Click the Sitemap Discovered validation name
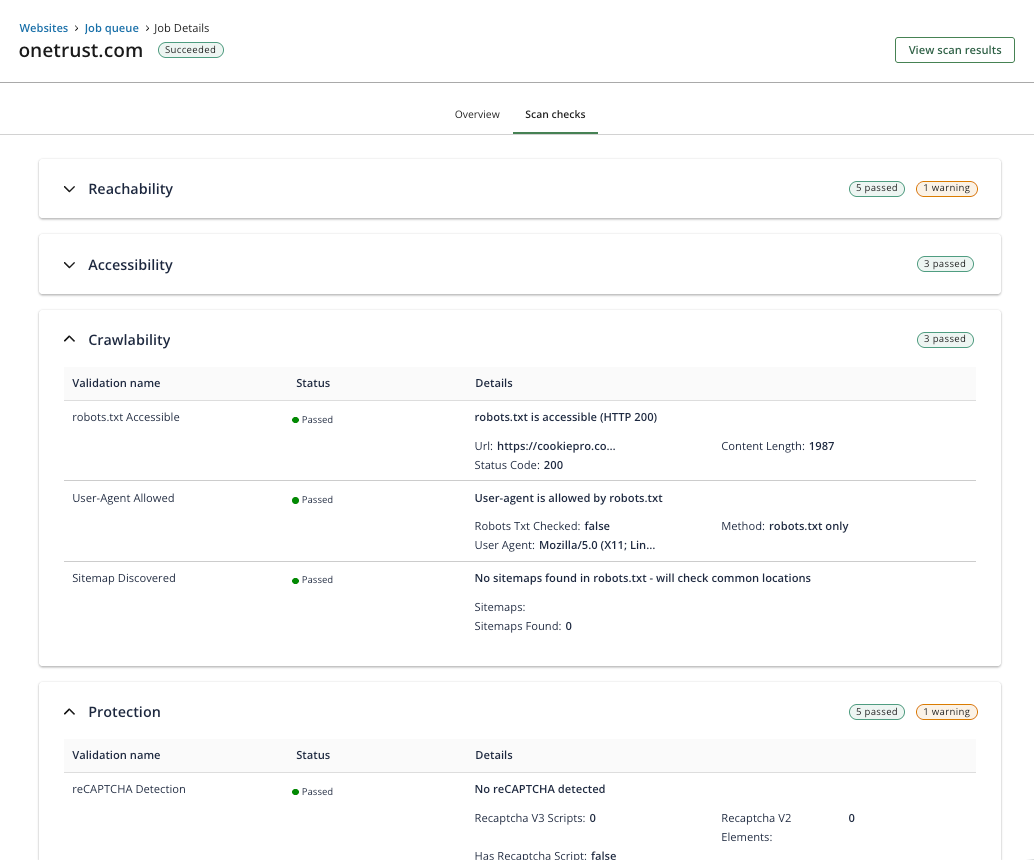Image resolution: width=1034 pixels, height=860 pixels. pos(124,578)
